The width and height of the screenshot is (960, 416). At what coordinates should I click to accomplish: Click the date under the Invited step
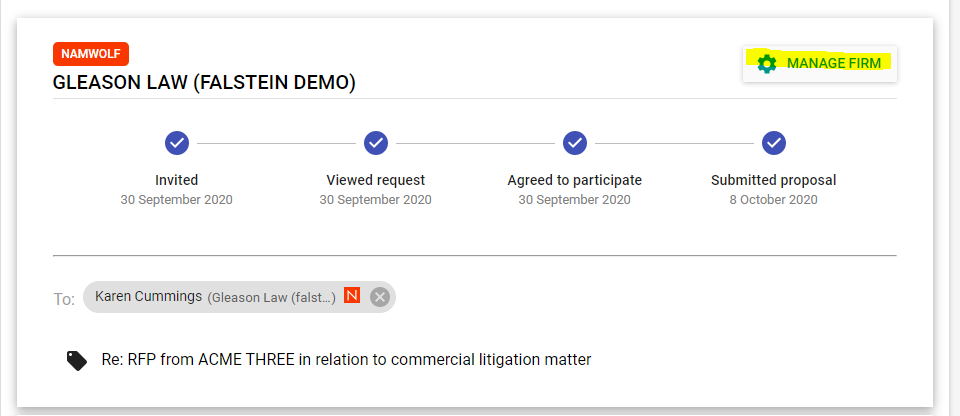pos(177,200)
